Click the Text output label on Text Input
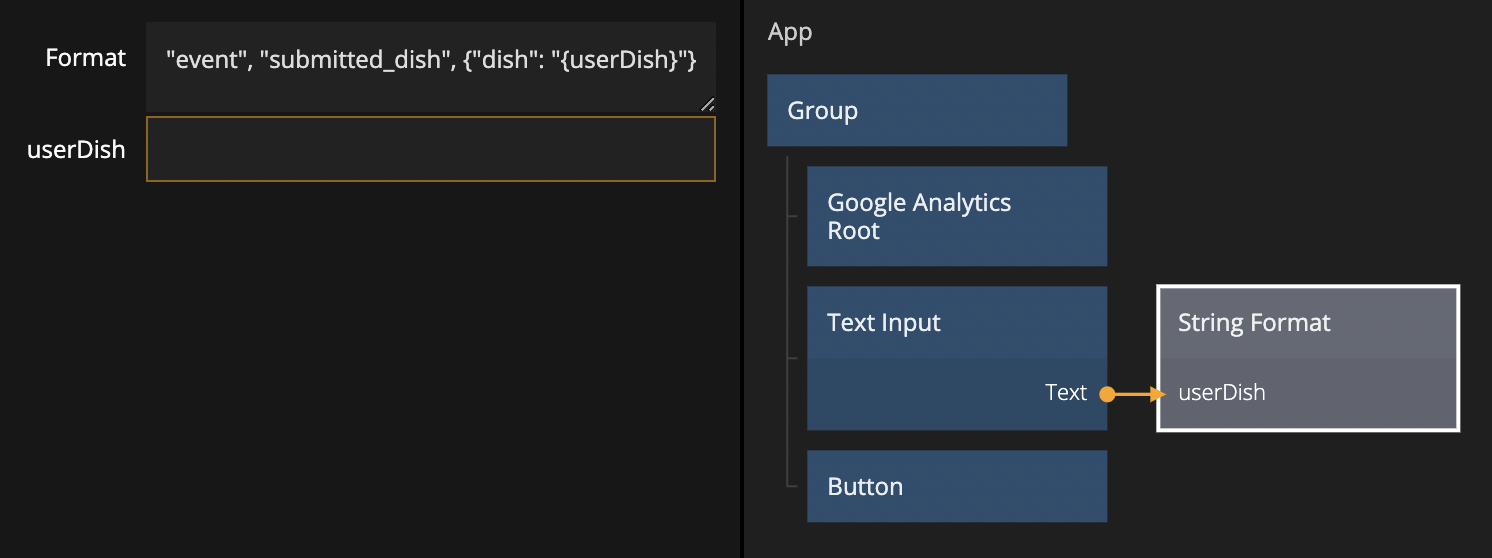The image size is (1492, 558). (1065, 393)
